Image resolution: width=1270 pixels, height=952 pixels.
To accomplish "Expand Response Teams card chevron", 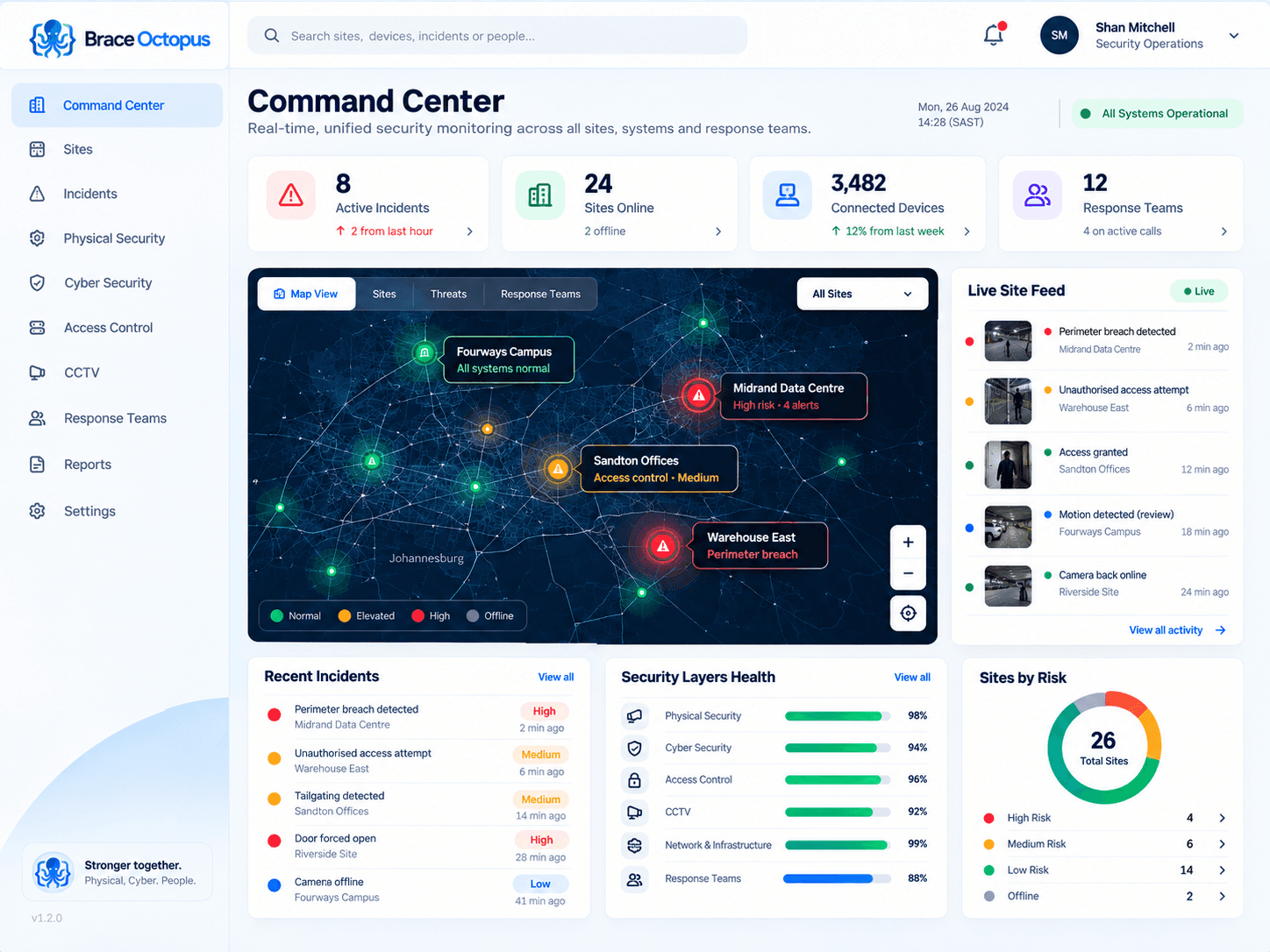I will click(x=1224, y=231).
